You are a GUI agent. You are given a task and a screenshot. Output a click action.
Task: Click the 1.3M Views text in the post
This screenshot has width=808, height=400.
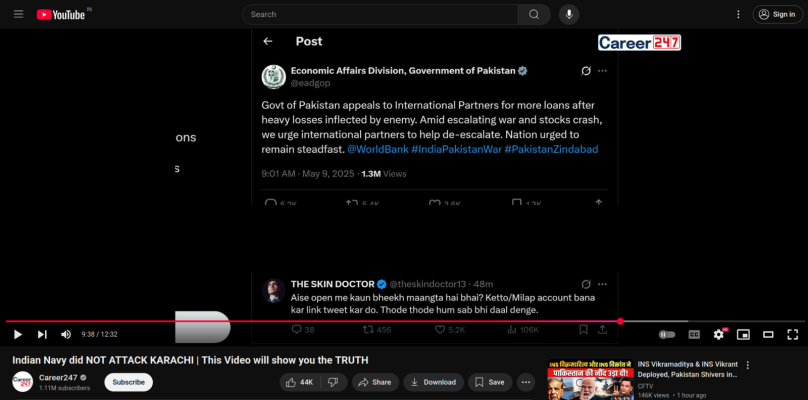[384, 174]
